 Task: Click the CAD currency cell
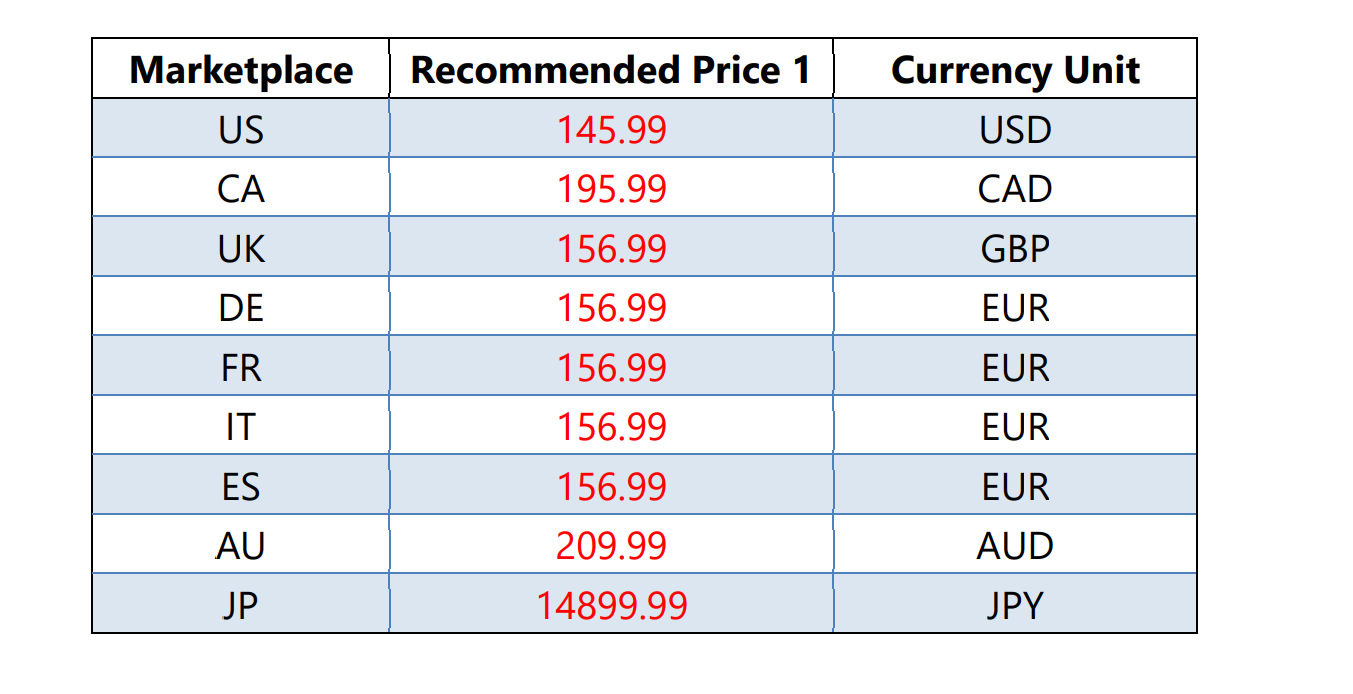tap(1015, 189)
